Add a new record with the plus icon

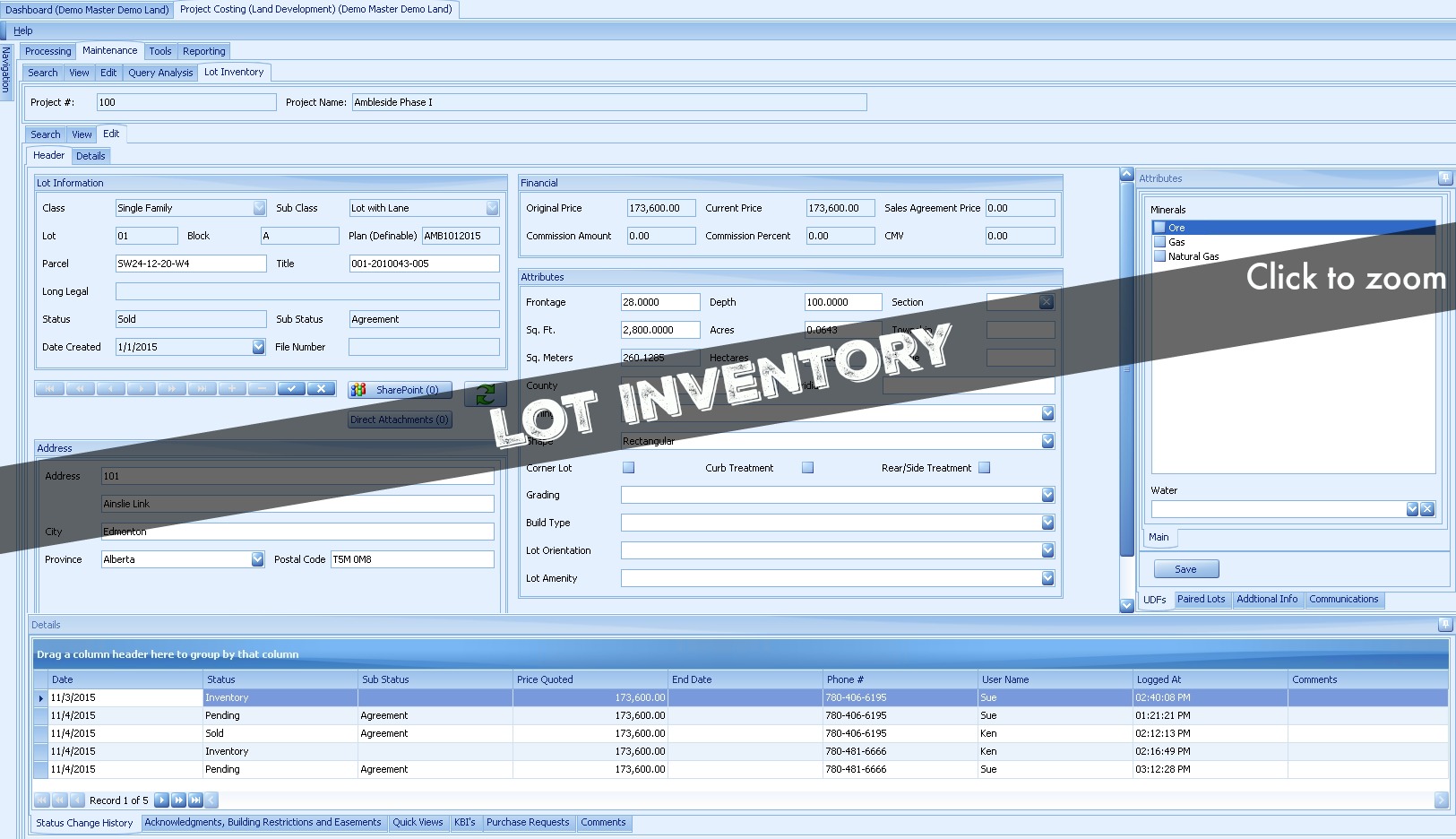coord(231,388)
